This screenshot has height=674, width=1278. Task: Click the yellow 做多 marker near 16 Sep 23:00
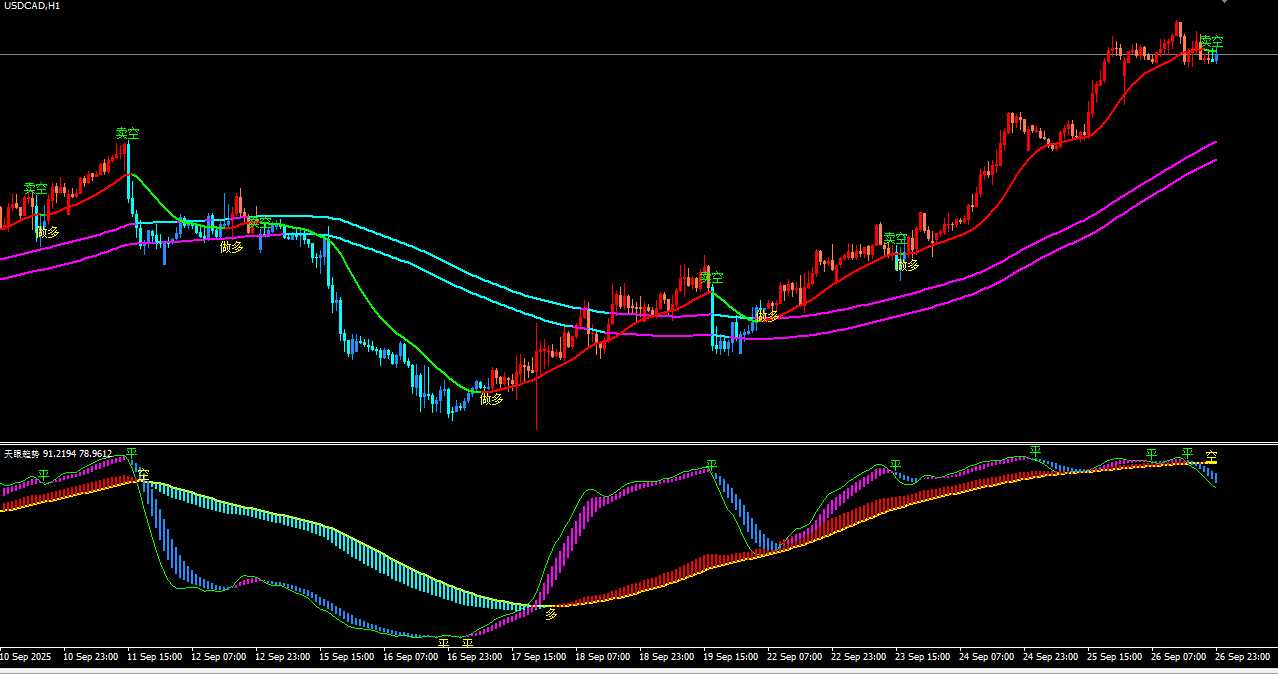coord(491,399)
